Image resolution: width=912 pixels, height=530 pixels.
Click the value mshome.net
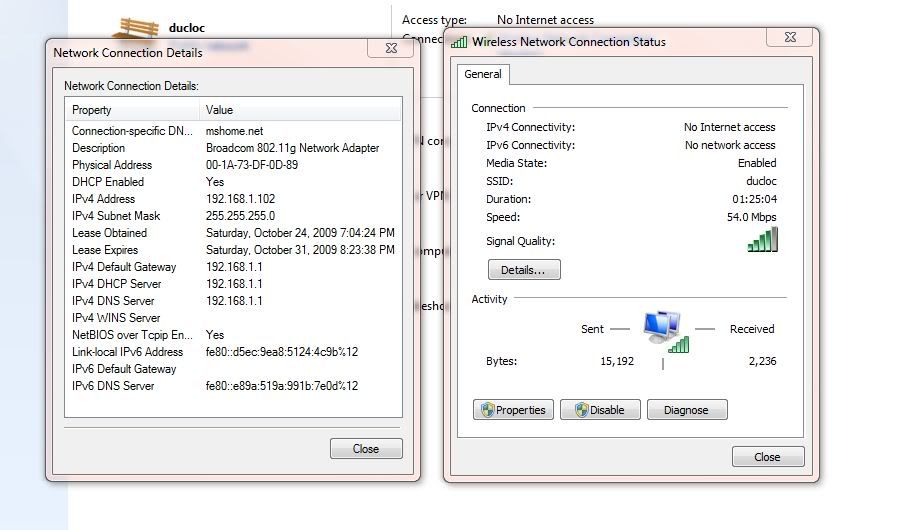tap(234, 131)
